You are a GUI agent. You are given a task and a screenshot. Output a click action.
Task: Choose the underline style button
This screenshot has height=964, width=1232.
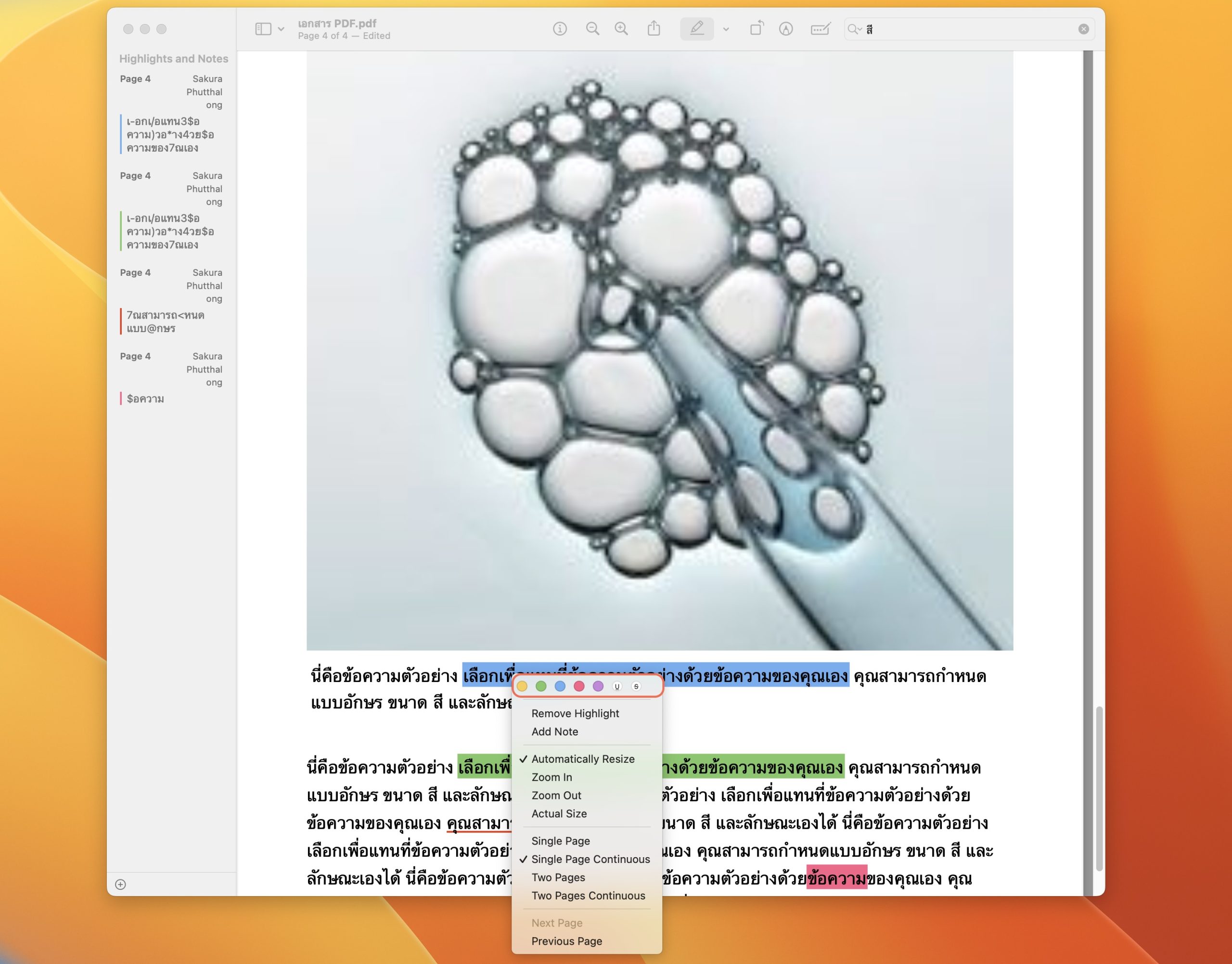[x=617, y=686]
